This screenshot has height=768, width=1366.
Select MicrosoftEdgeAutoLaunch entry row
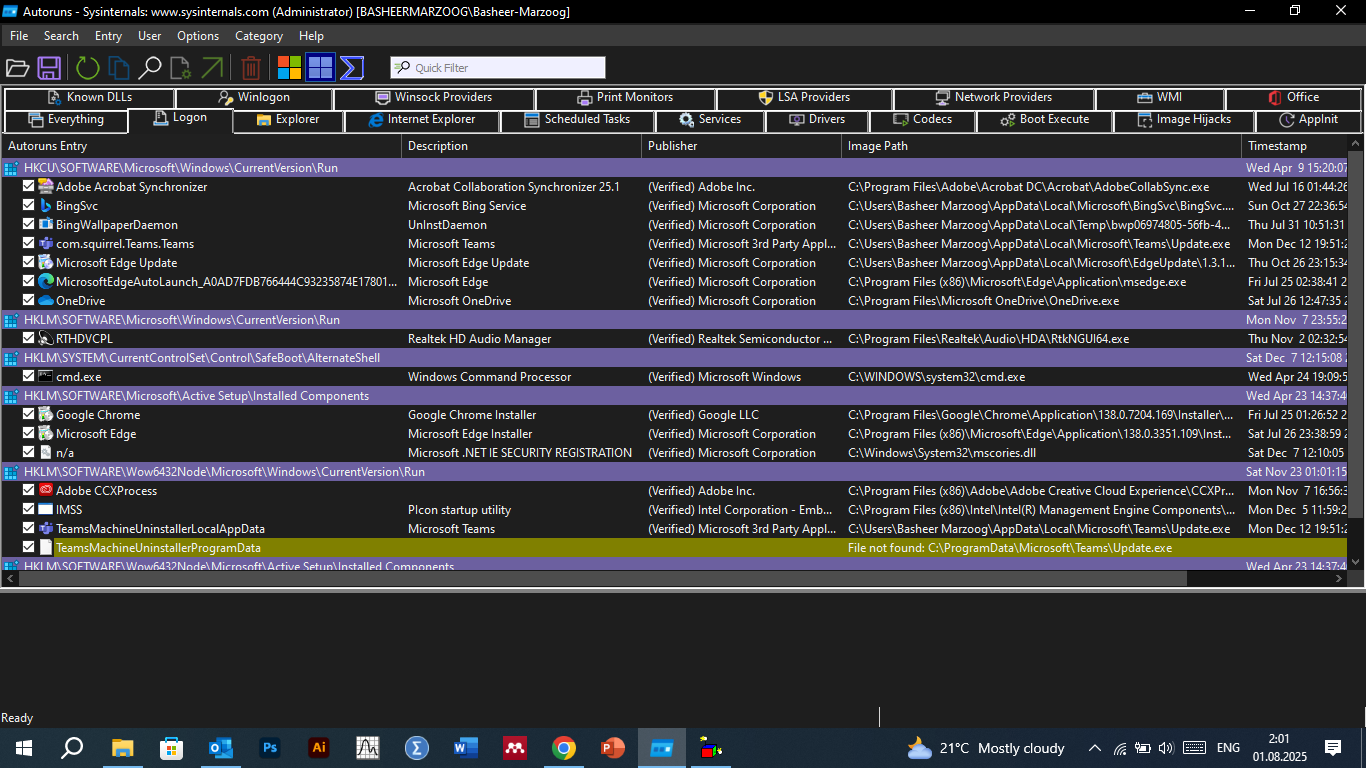(x=675, y=282)
